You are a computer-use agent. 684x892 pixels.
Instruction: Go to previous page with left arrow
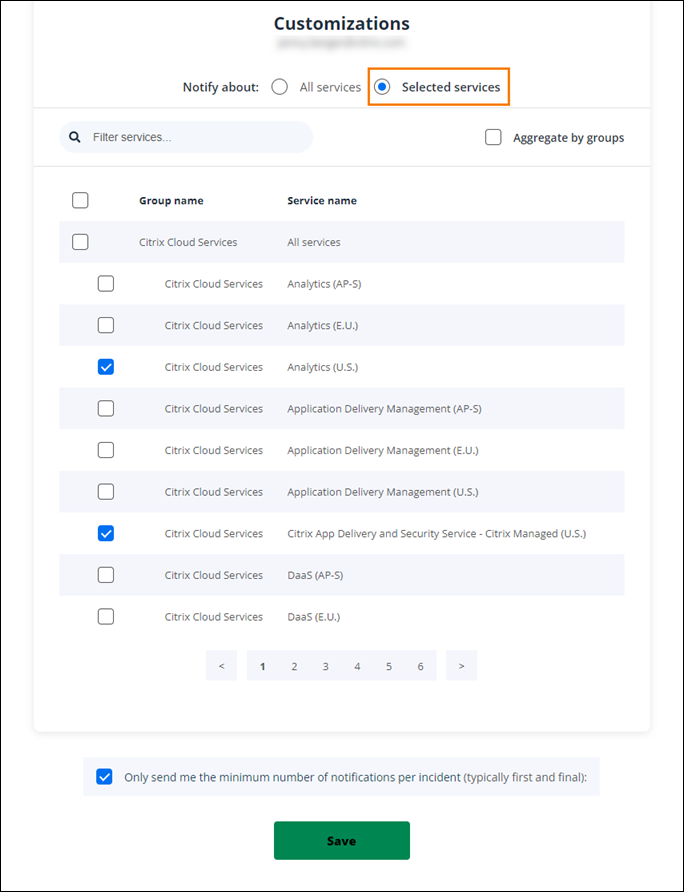(x=221, y=666)
